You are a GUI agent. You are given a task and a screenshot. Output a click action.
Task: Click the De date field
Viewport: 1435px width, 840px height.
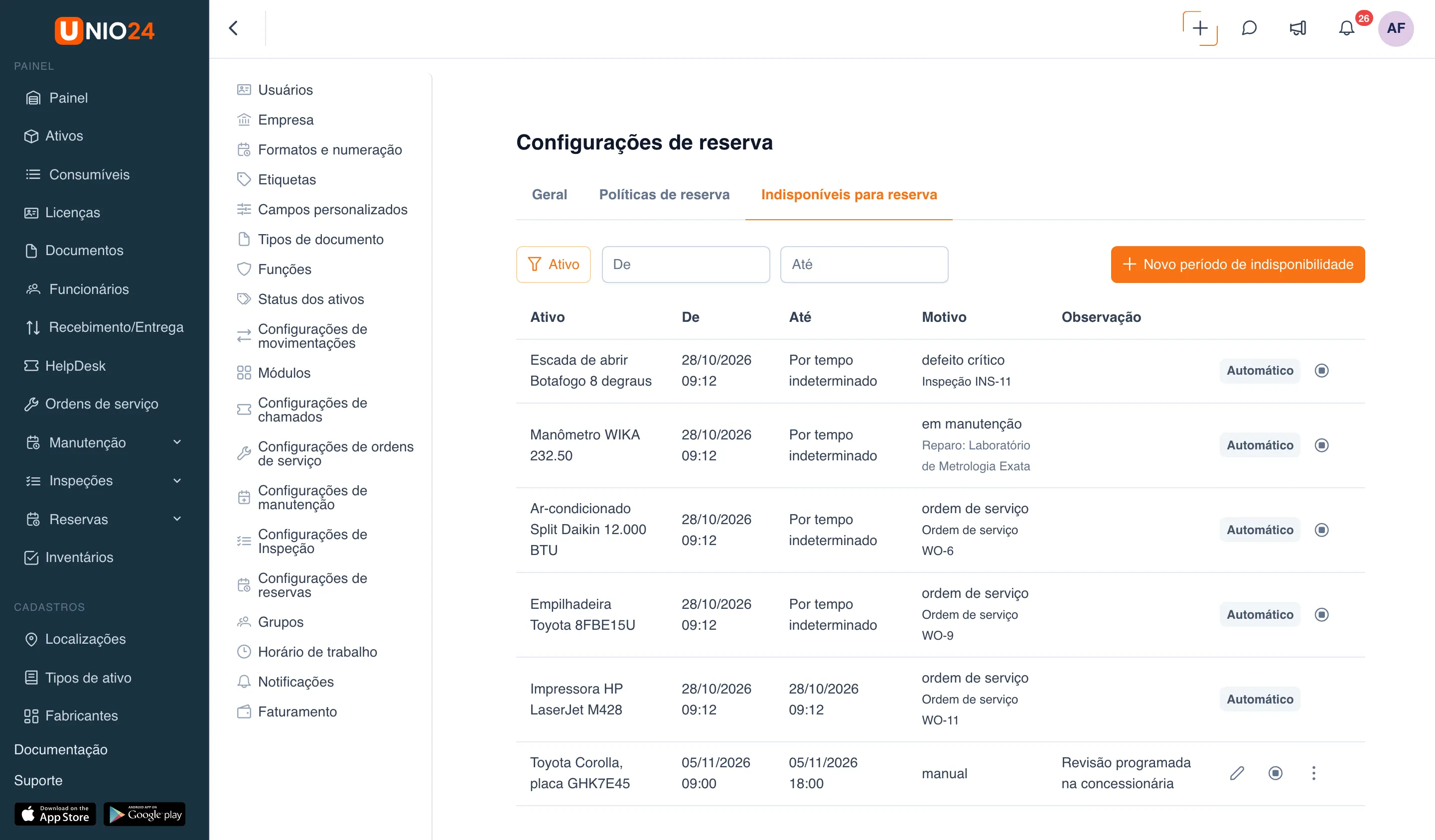pos(686,264)
